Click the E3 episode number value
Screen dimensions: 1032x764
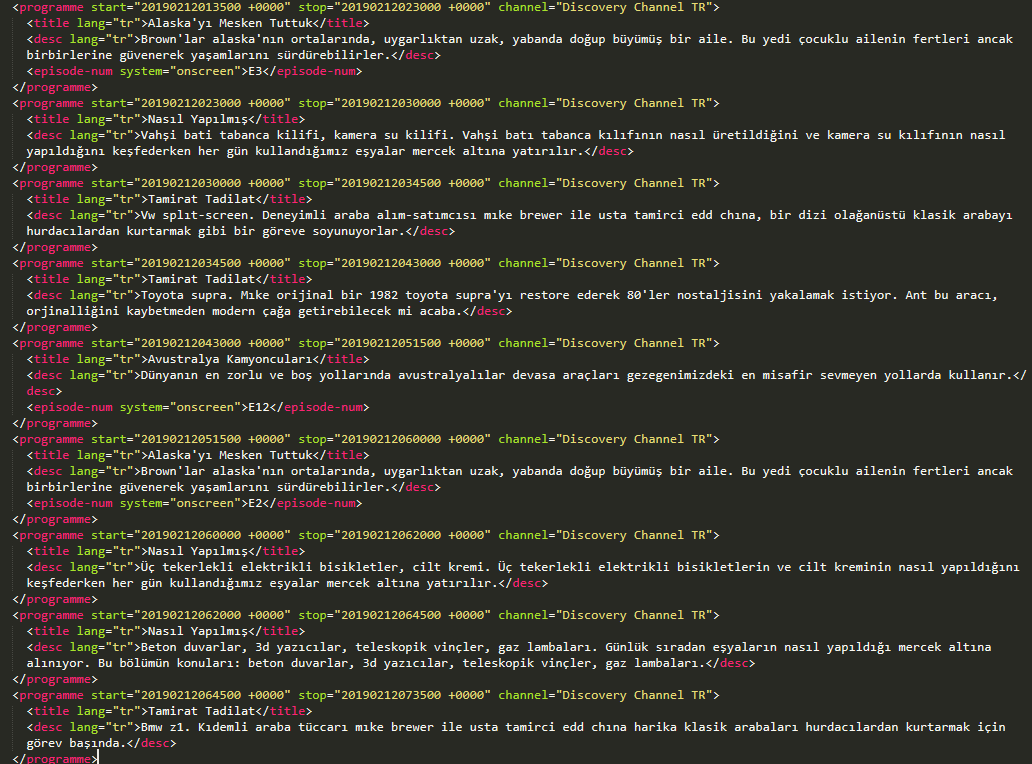pyautogui.click(x=259, y=72)
